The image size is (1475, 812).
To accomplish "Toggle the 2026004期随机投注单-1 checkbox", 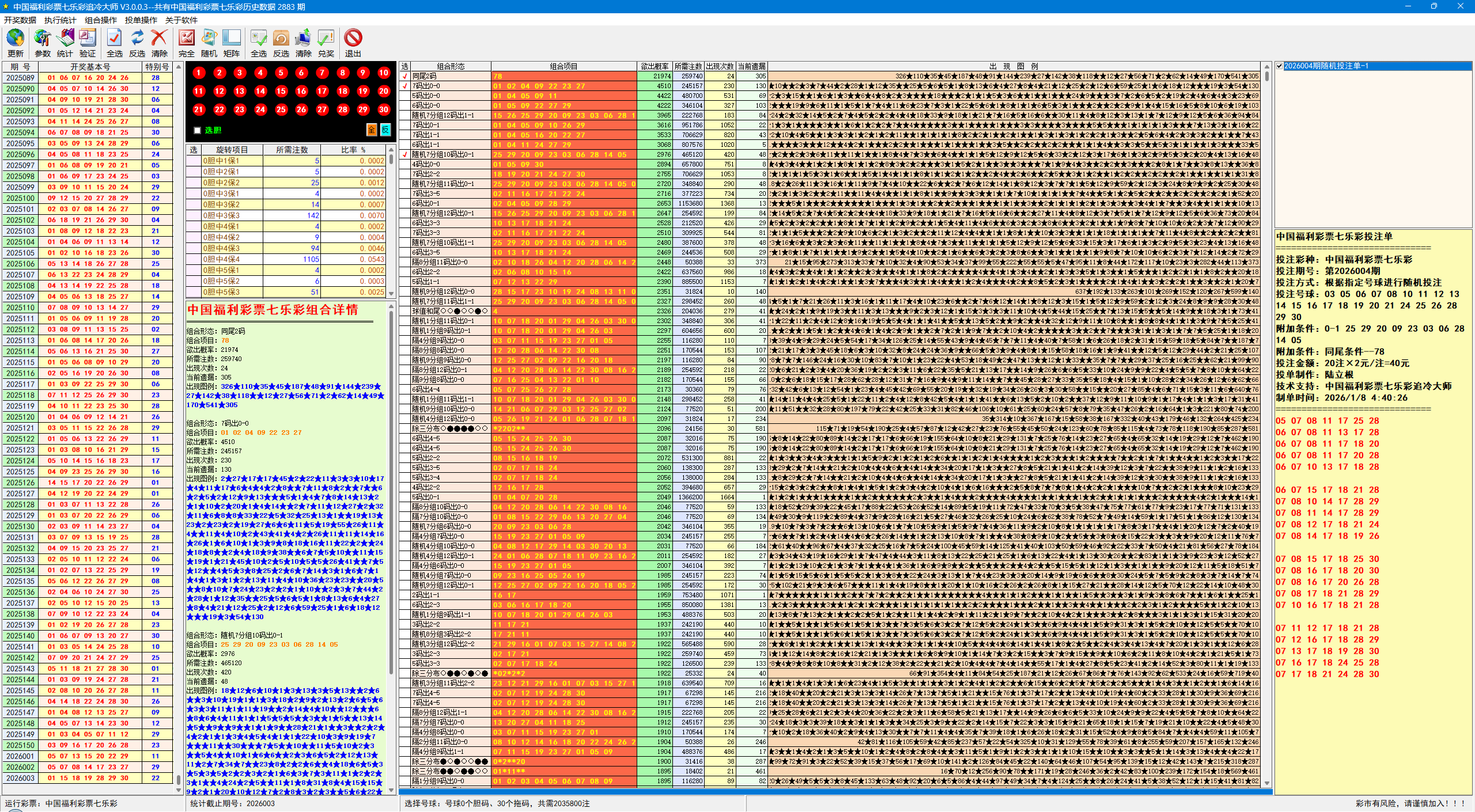I will pyautogui.click(x=1280, y=66).
